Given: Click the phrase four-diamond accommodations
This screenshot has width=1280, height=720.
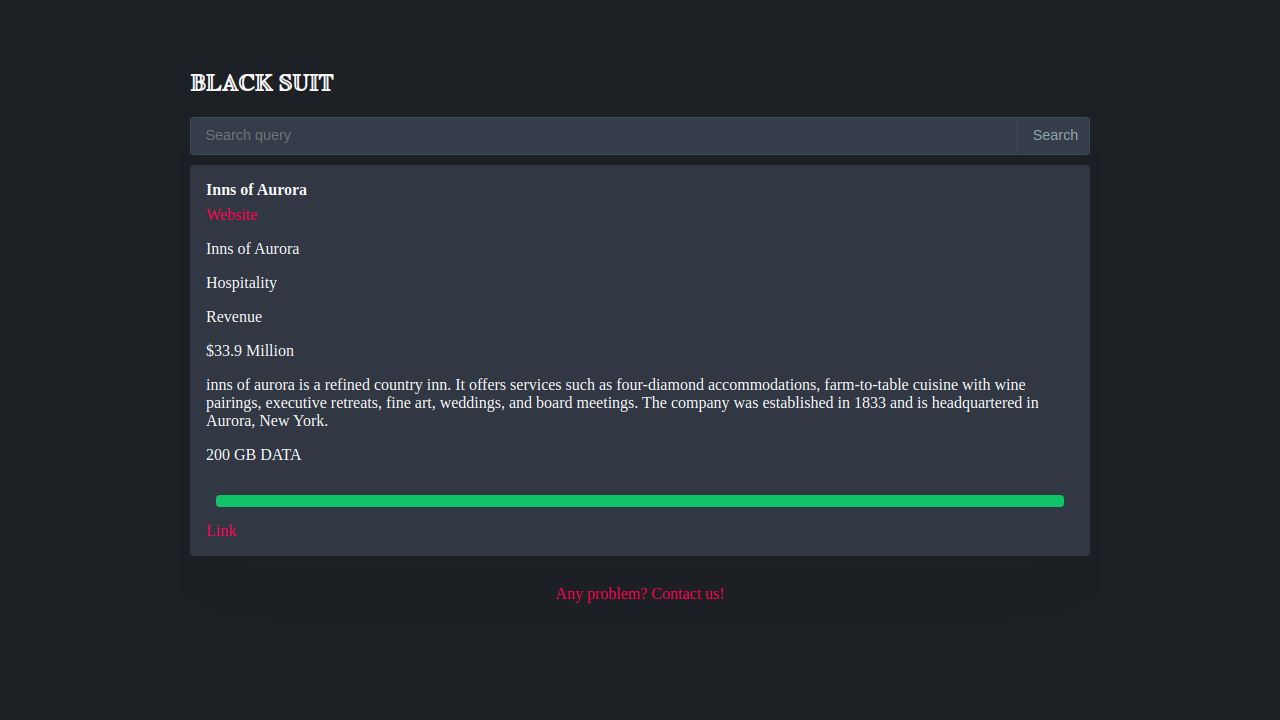Looking at the screenshot, I should click(715, 385).
